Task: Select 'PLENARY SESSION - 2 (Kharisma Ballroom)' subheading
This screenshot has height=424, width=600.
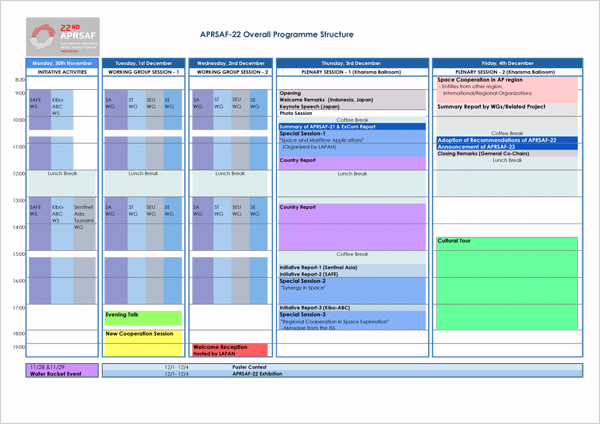Action: (x=505, y=72)
